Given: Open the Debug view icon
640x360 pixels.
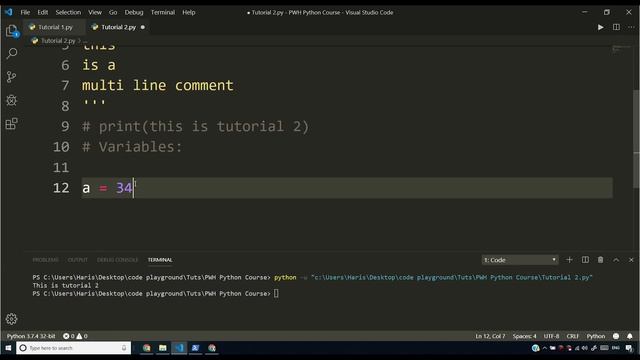Looking at the screenshot, I should click(x=11, y=100).
